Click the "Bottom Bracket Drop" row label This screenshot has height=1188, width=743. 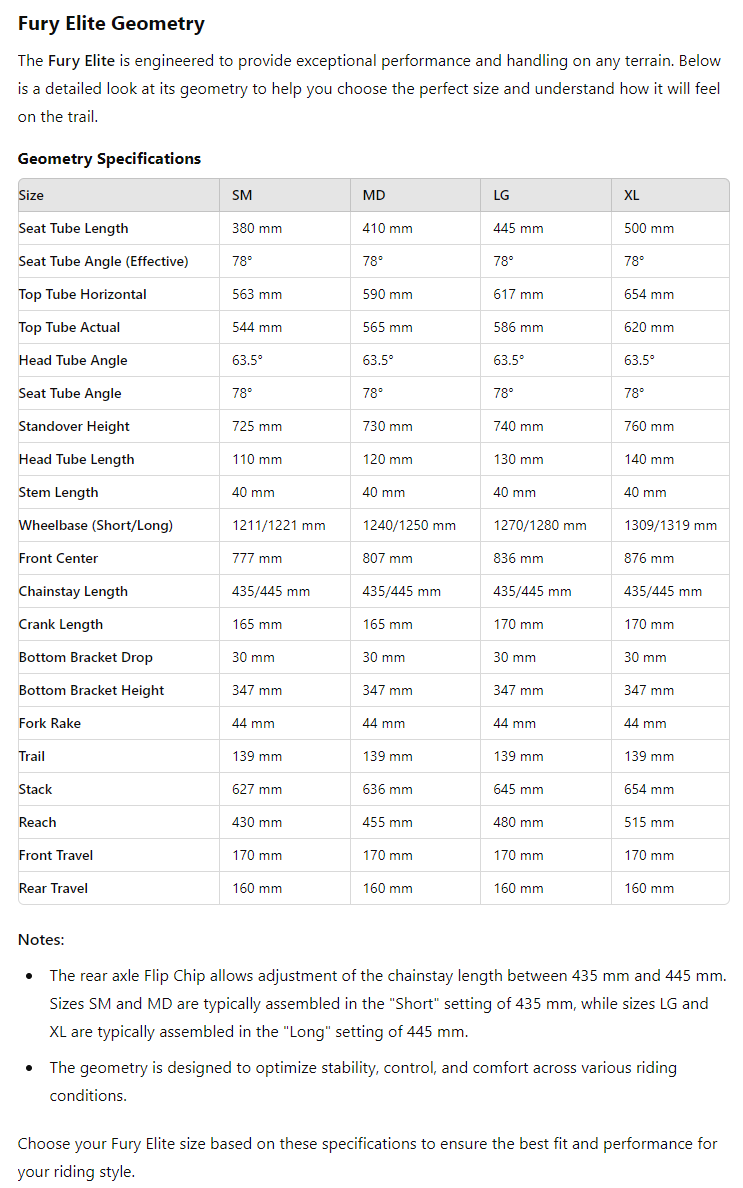pos(85,657)
